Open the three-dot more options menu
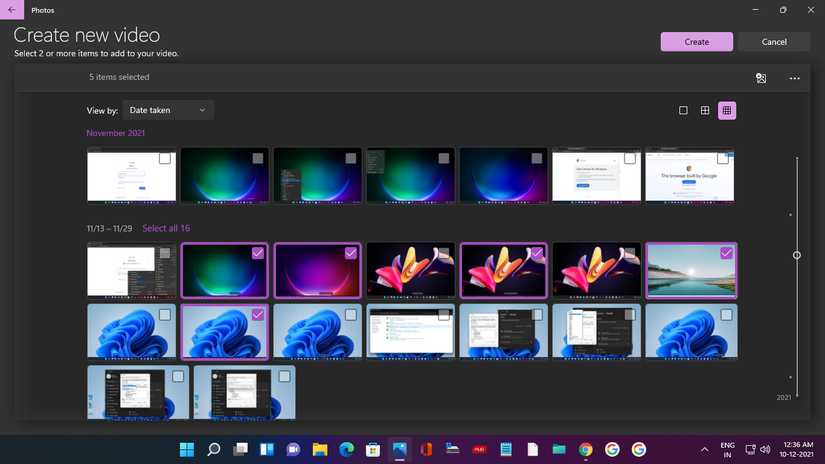This screenshot has width=825, height=464. pos(795,78)
